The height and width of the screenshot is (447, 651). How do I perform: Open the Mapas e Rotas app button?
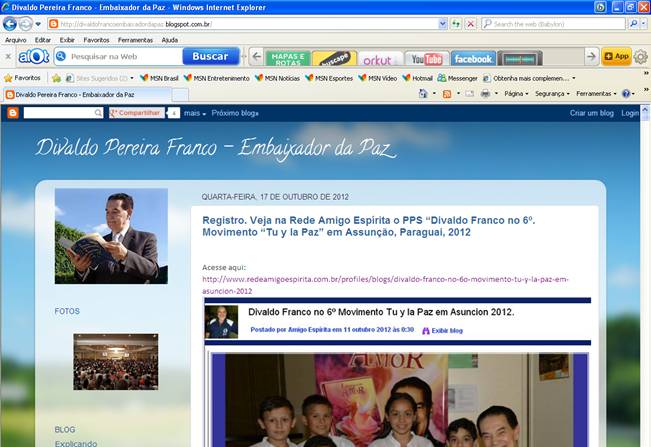[x=288, y=59]
